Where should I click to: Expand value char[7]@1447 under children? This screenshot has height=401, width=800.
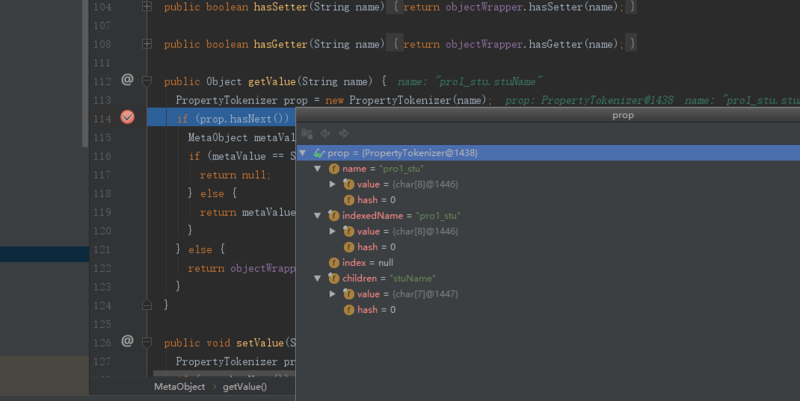click(x=333, y=294)
